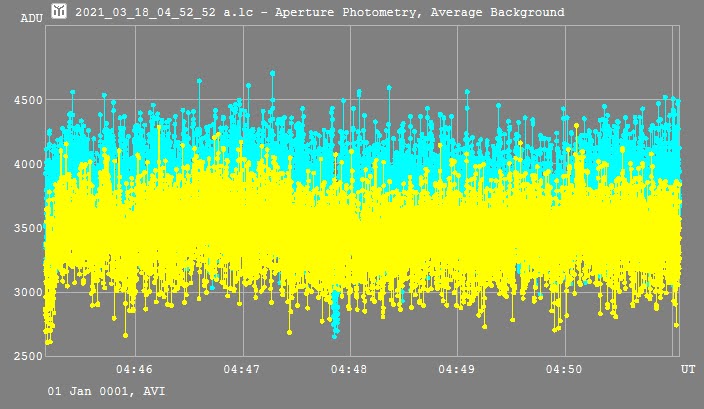This screenshot has width=704, height=409.
Task: Click the 4000 value on vertical axis
Action: pyautogui.click(x=28, y=164)
